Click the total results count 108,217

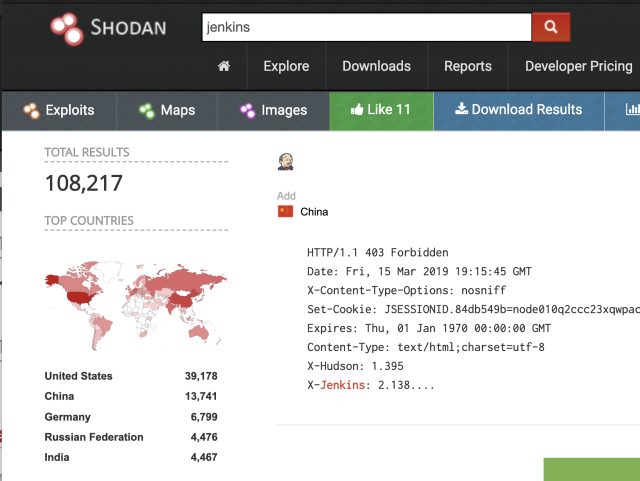click(84, 183)
